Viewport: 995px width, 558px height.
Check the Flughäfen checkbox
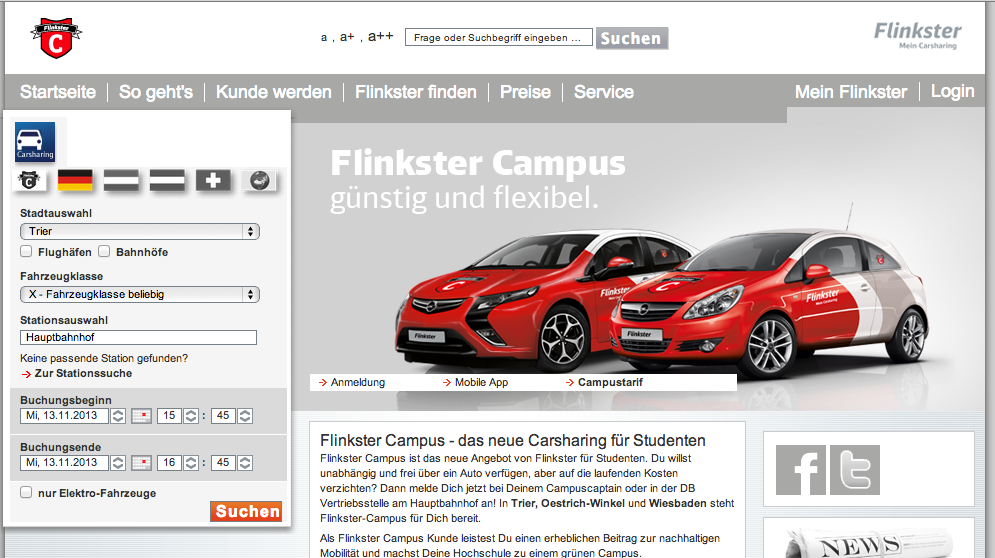pyautogui.click(x=26, y=251)
